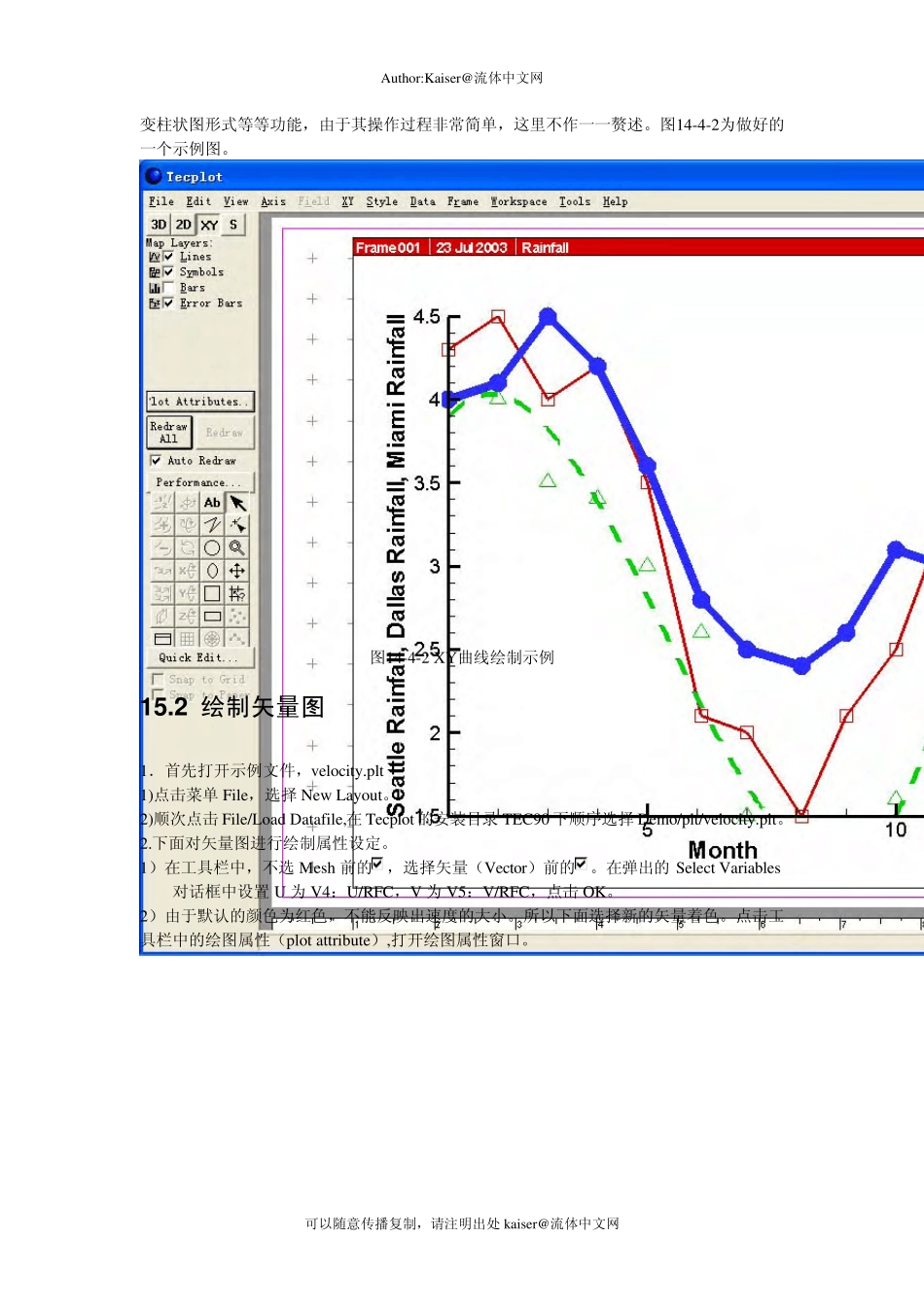Open the View menu
924x1308 pixels.
point(235,201)
